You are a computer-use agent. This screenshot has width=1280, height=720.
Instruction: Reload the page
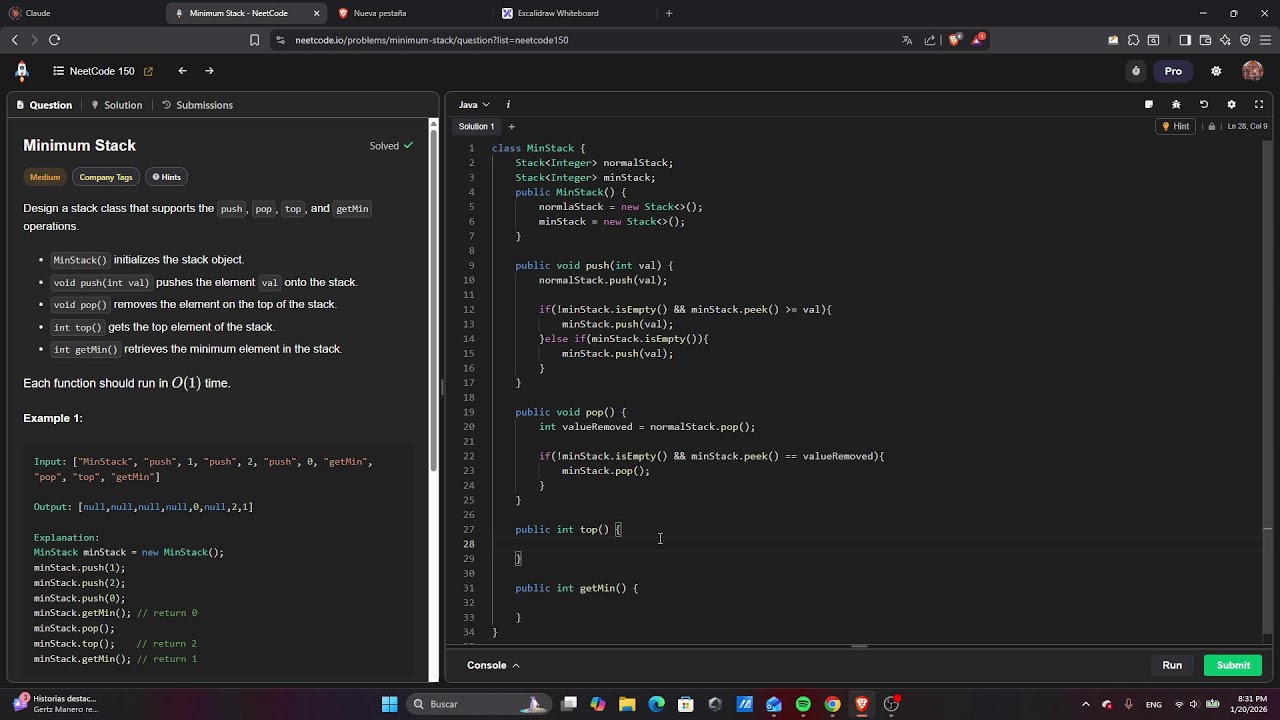click(54, 40)
